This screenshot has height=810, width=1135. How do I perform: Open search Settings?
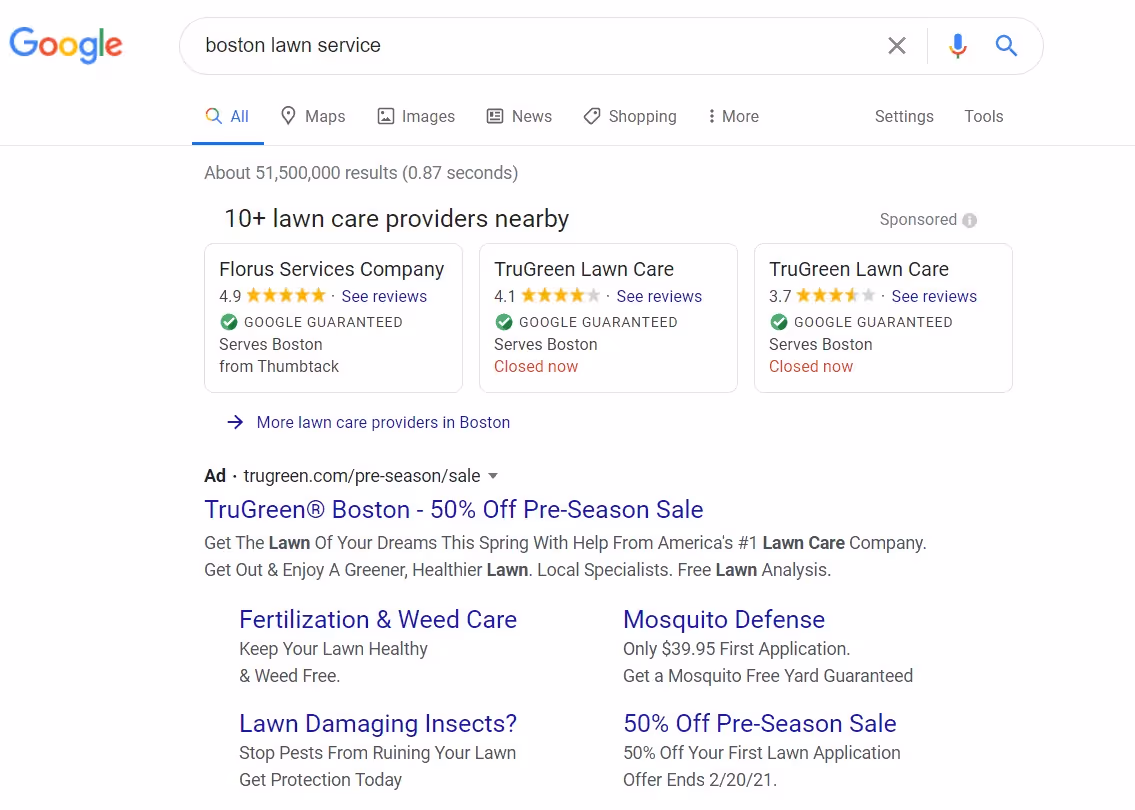click(904, 117)
